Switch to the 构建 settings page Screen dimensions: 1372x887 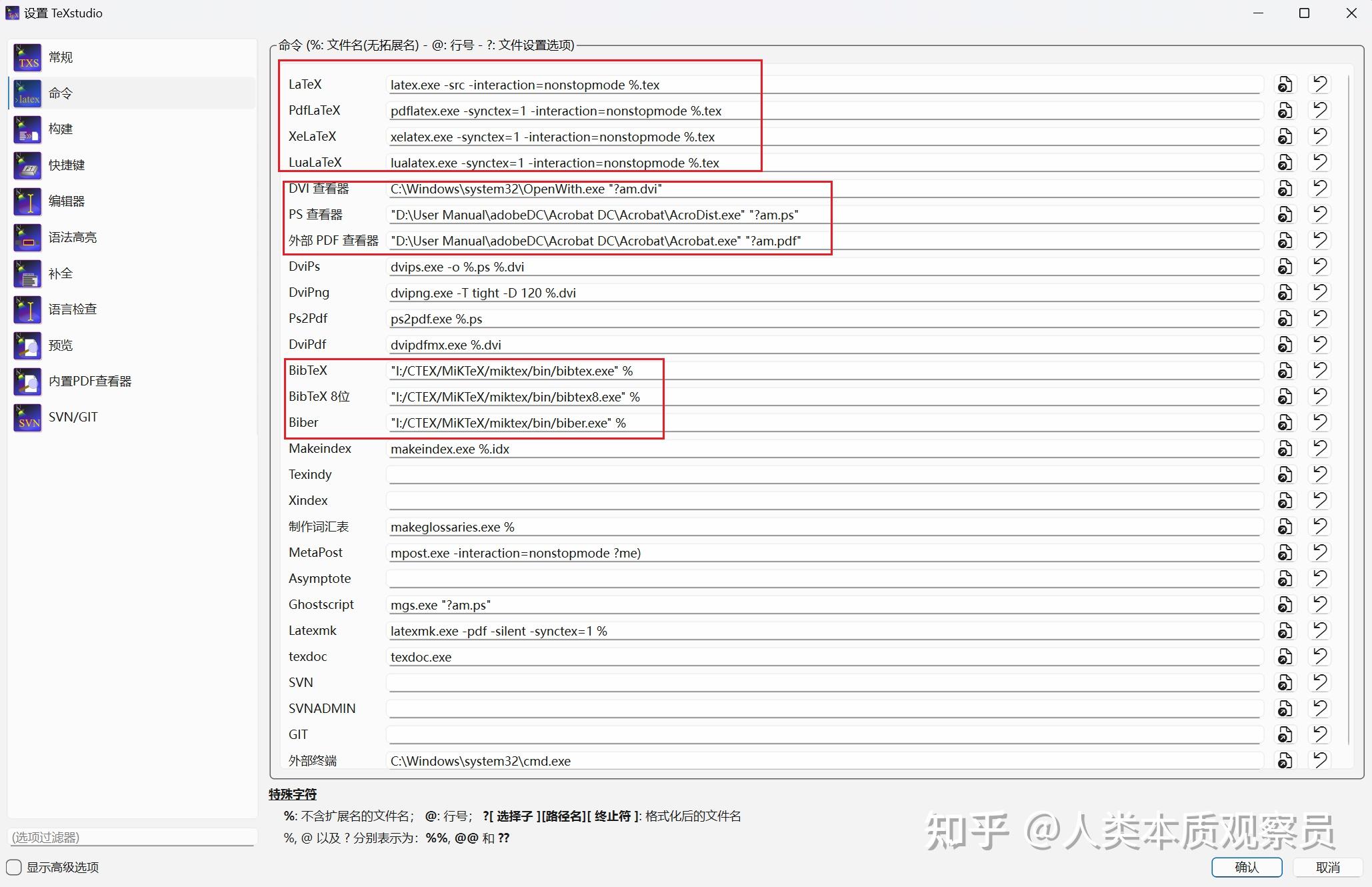[61, 129]
